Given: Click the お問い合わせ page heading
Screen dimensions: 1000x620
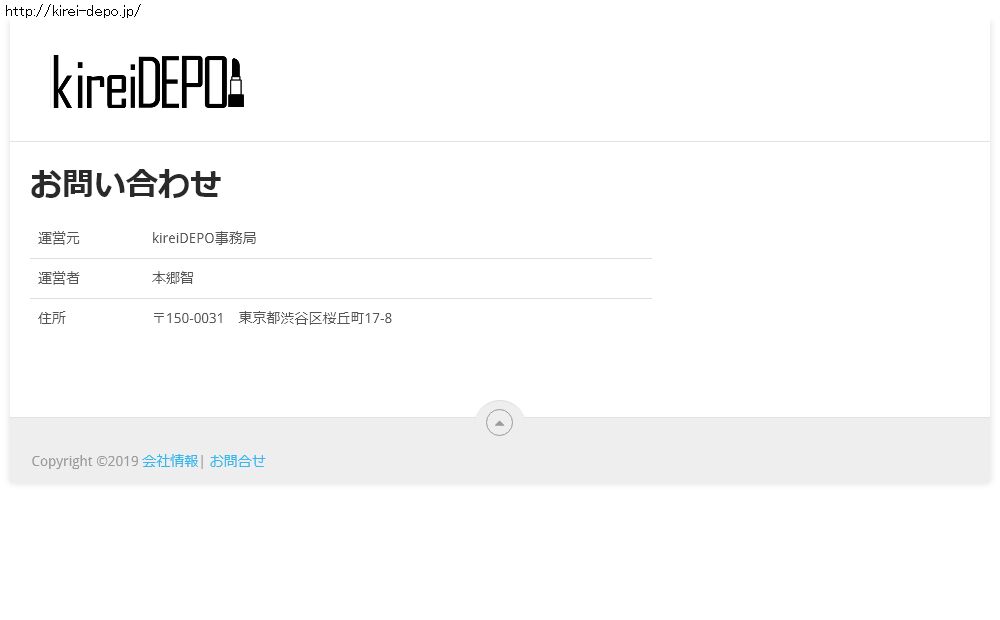Looking at the screenshot, I should coord(126,184).
